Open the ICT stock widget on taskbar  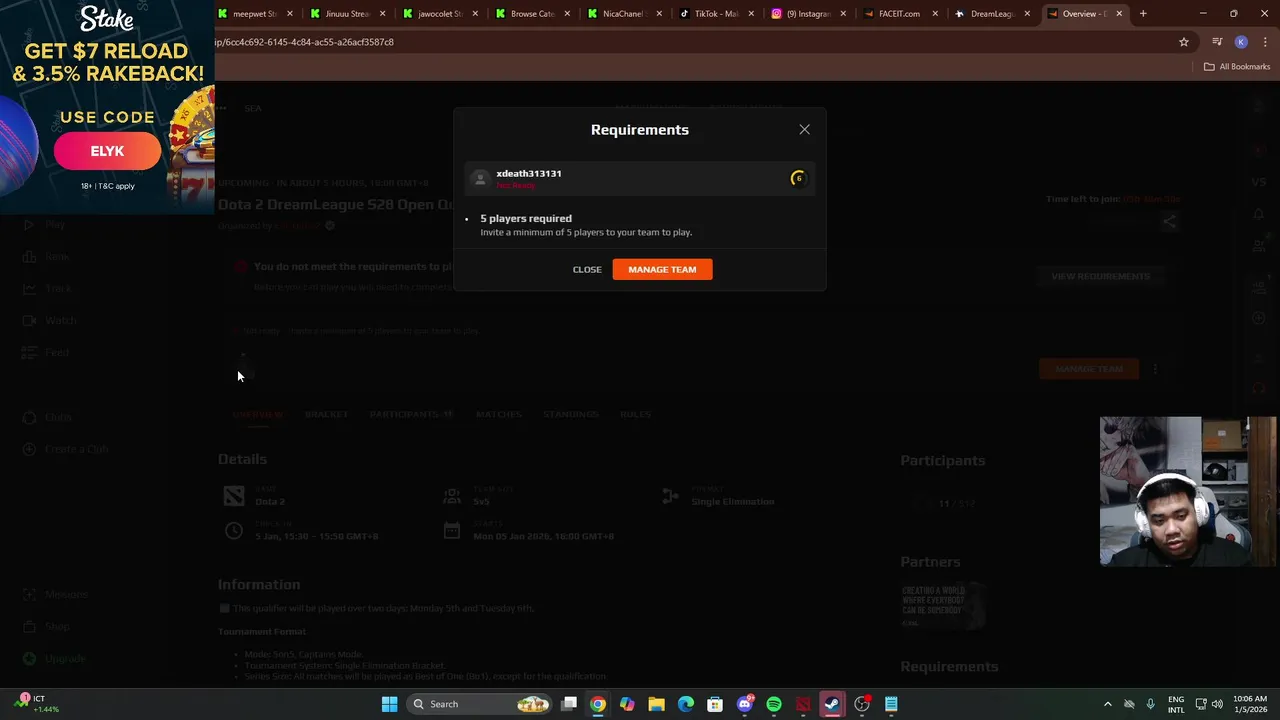coord(38,704)
